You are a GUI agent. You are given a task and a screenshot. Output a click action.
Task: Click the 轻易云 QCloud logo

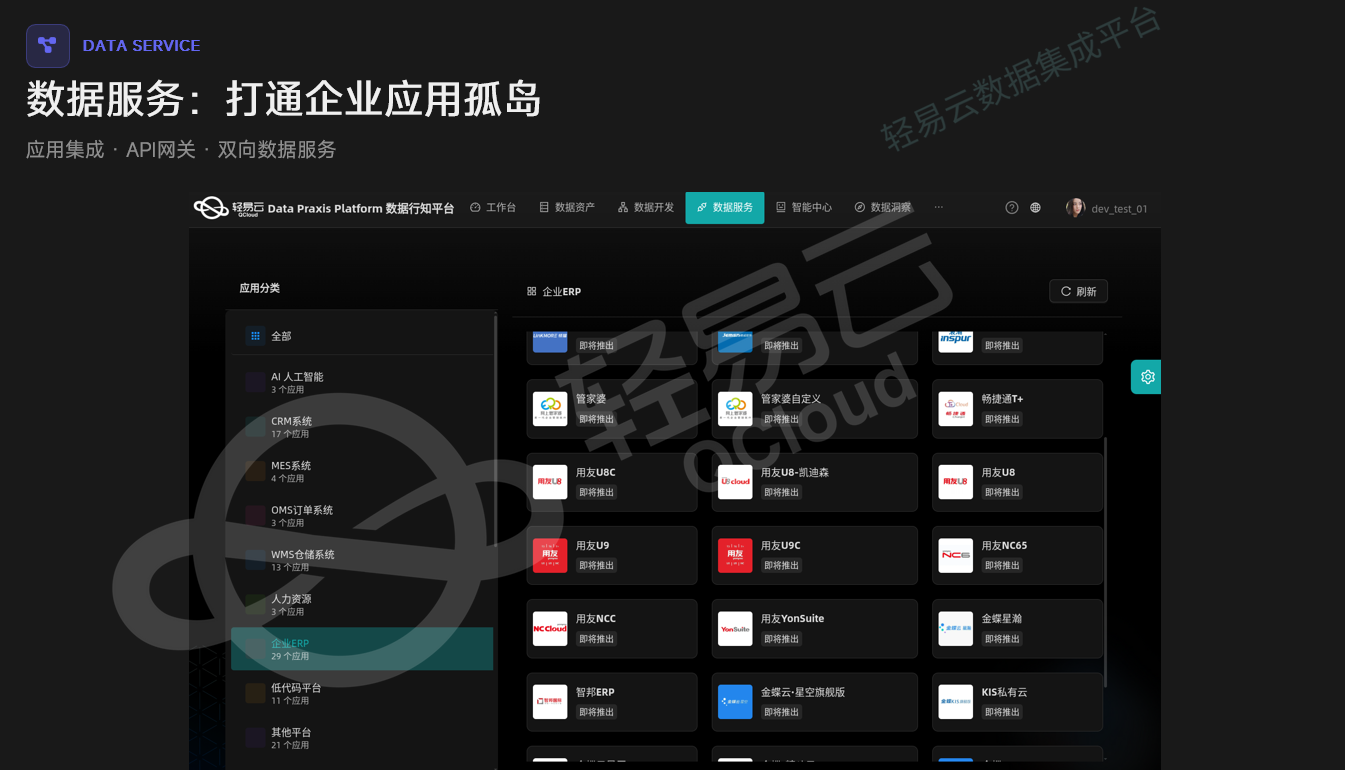coord(228,208)
